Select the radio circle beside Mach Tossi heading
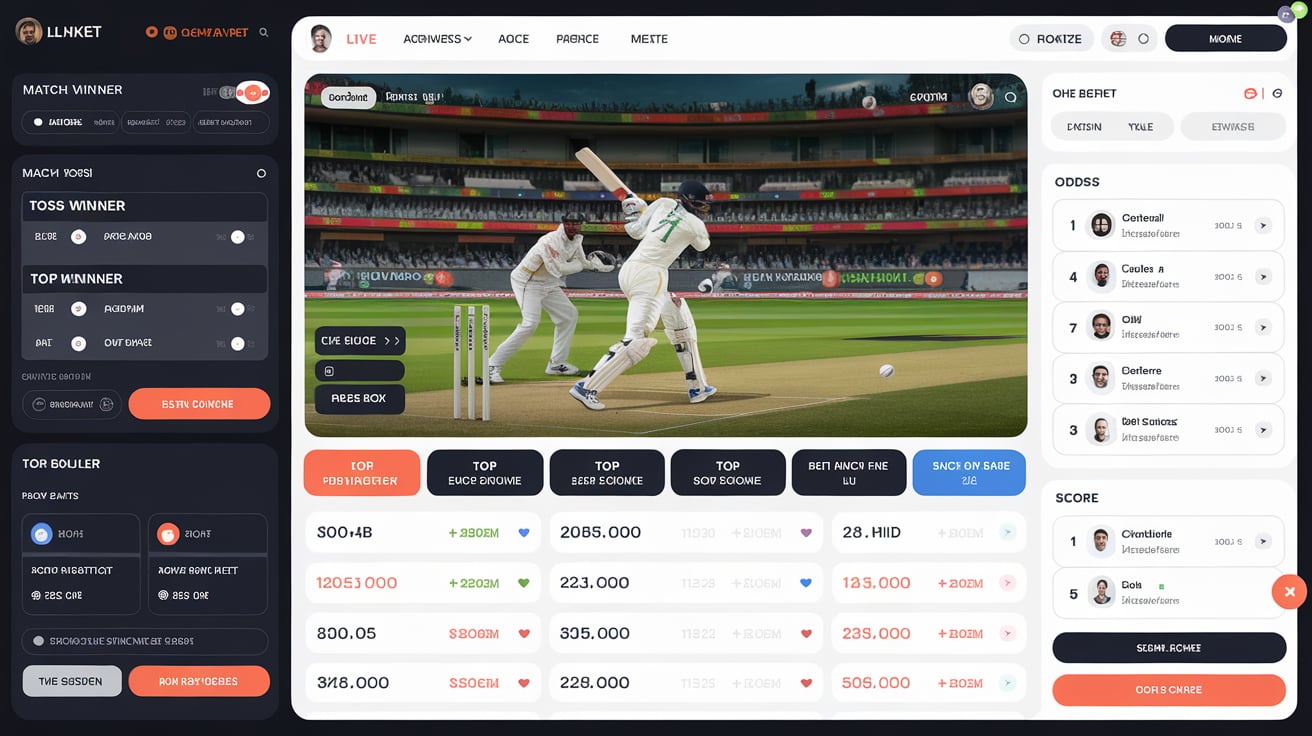The height and width of the screenshot is (736, 1312). click(261, 173)
